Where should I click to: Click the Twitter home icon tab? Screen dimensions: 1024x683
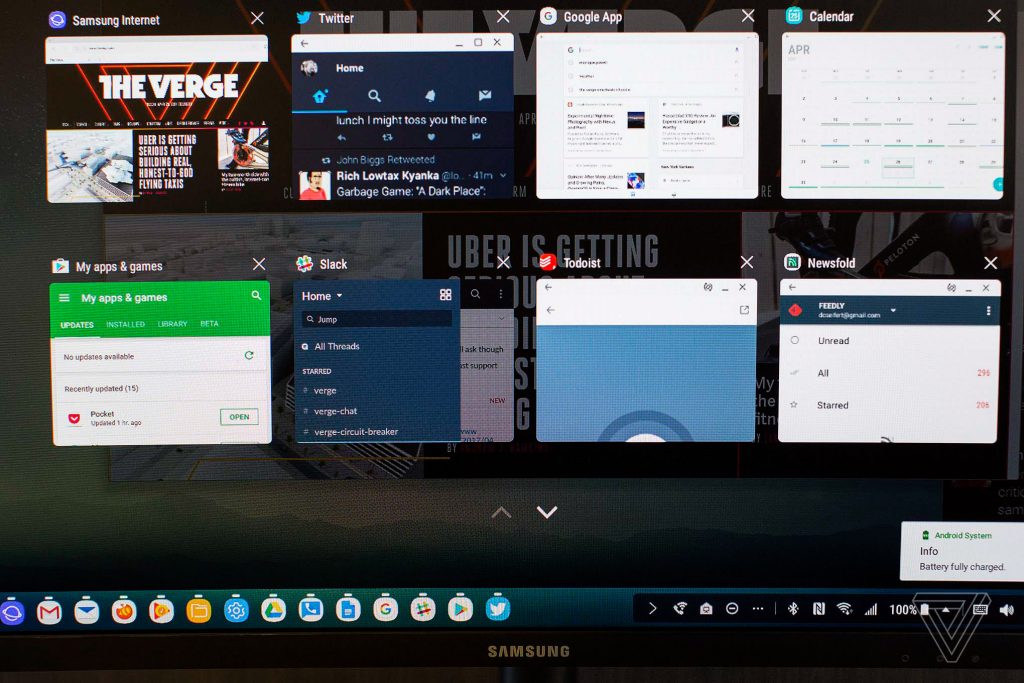point(319,97)
